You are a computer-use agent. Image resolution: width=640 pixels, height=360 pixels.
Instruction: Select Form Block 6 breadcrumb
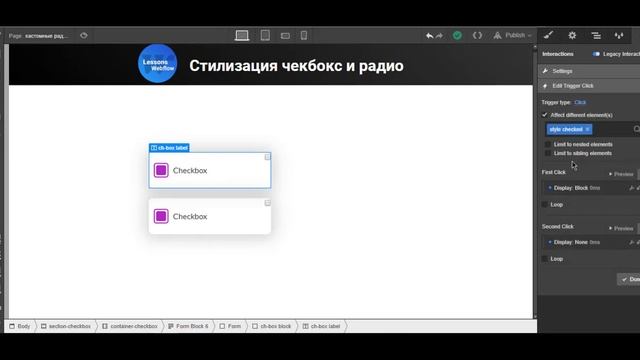pos(188,326)
